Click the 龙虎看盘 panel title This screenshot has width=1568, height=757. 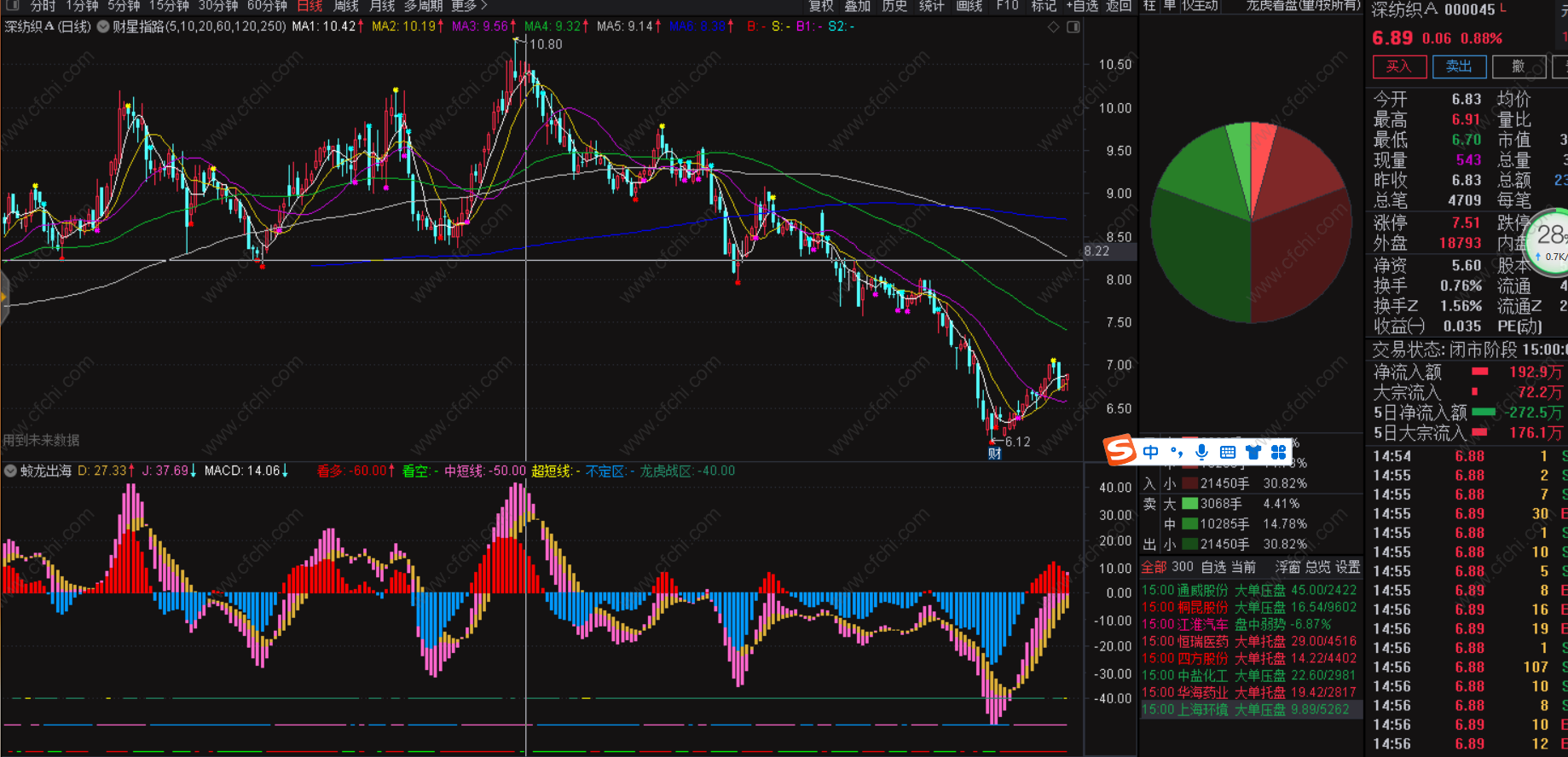1303,6
